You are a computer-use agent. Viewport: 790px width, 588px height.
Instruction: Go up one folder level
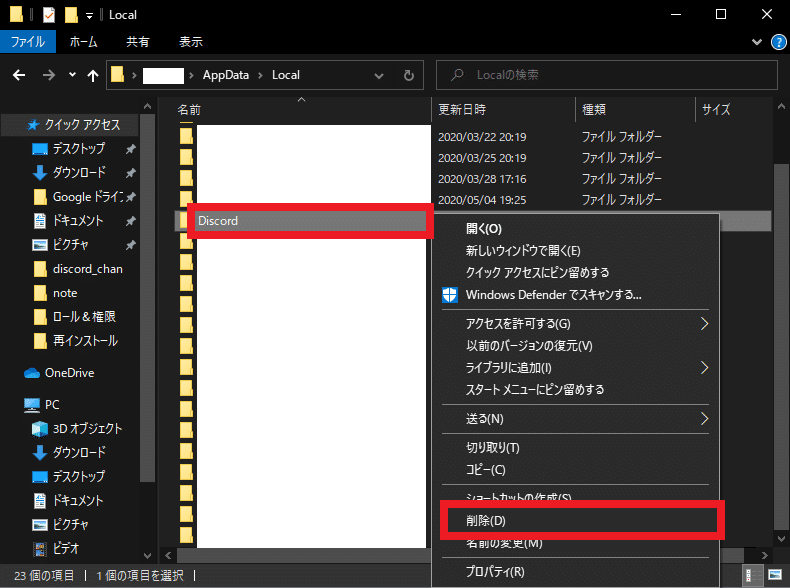tap(93, 75)
